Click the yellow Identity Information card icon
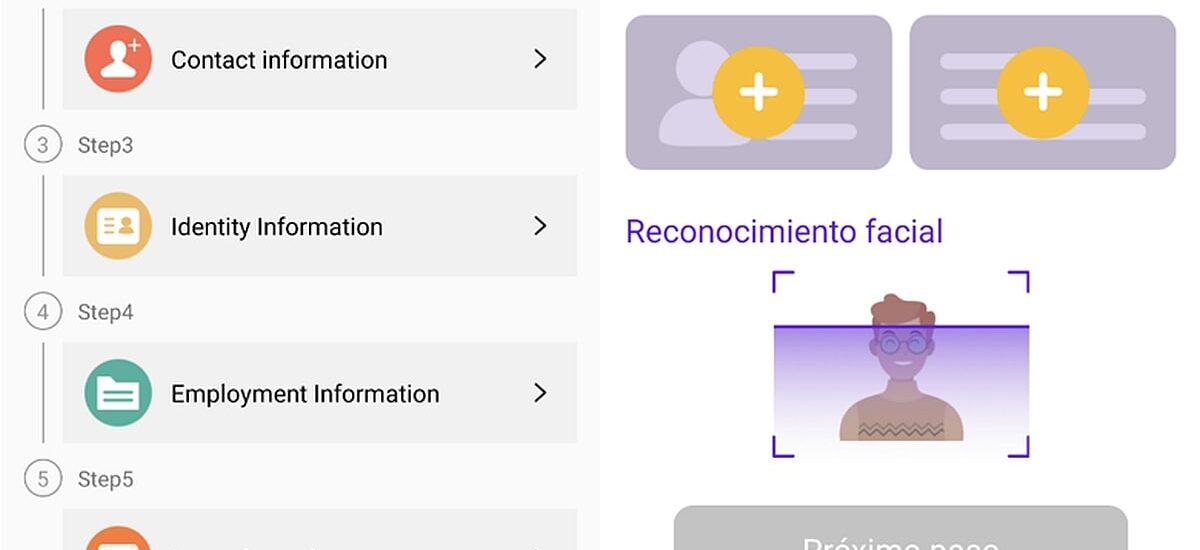This screenshot has height=550, width=1200. (118, 227)
